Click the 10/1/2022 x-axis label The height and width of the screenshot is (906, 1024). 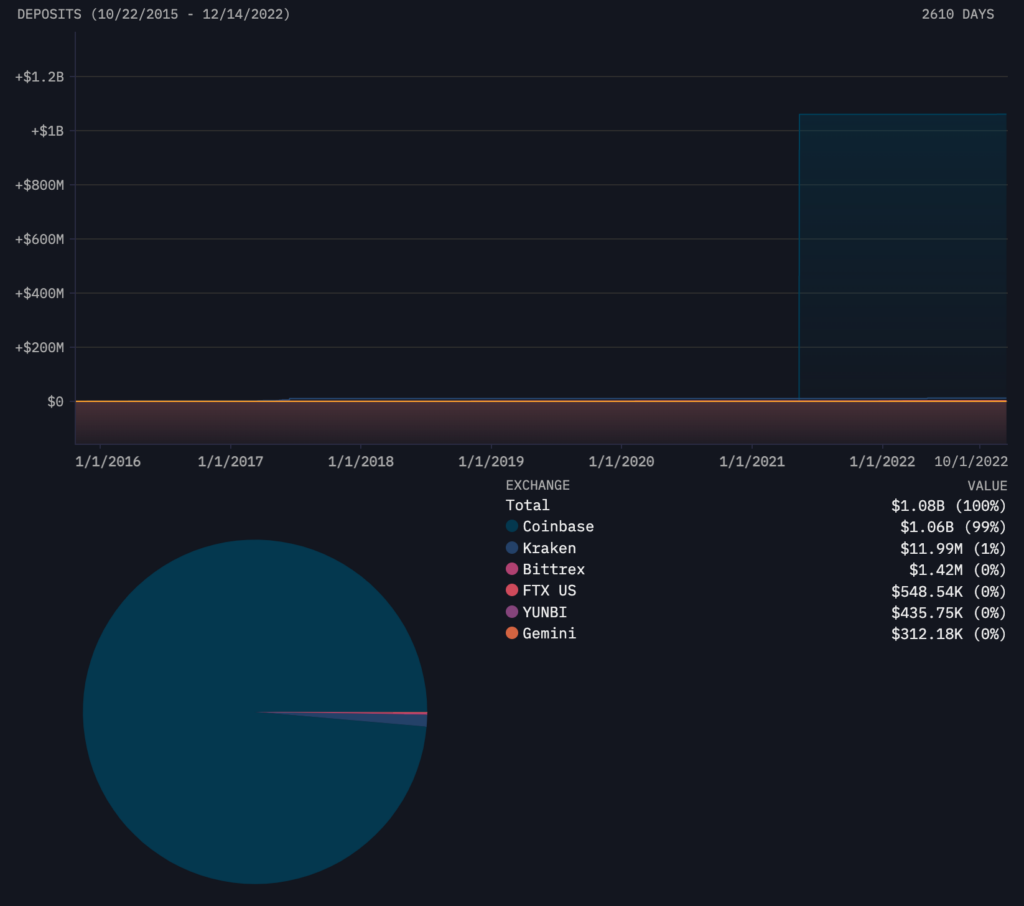pyautogui.click(x=971, y=462)
